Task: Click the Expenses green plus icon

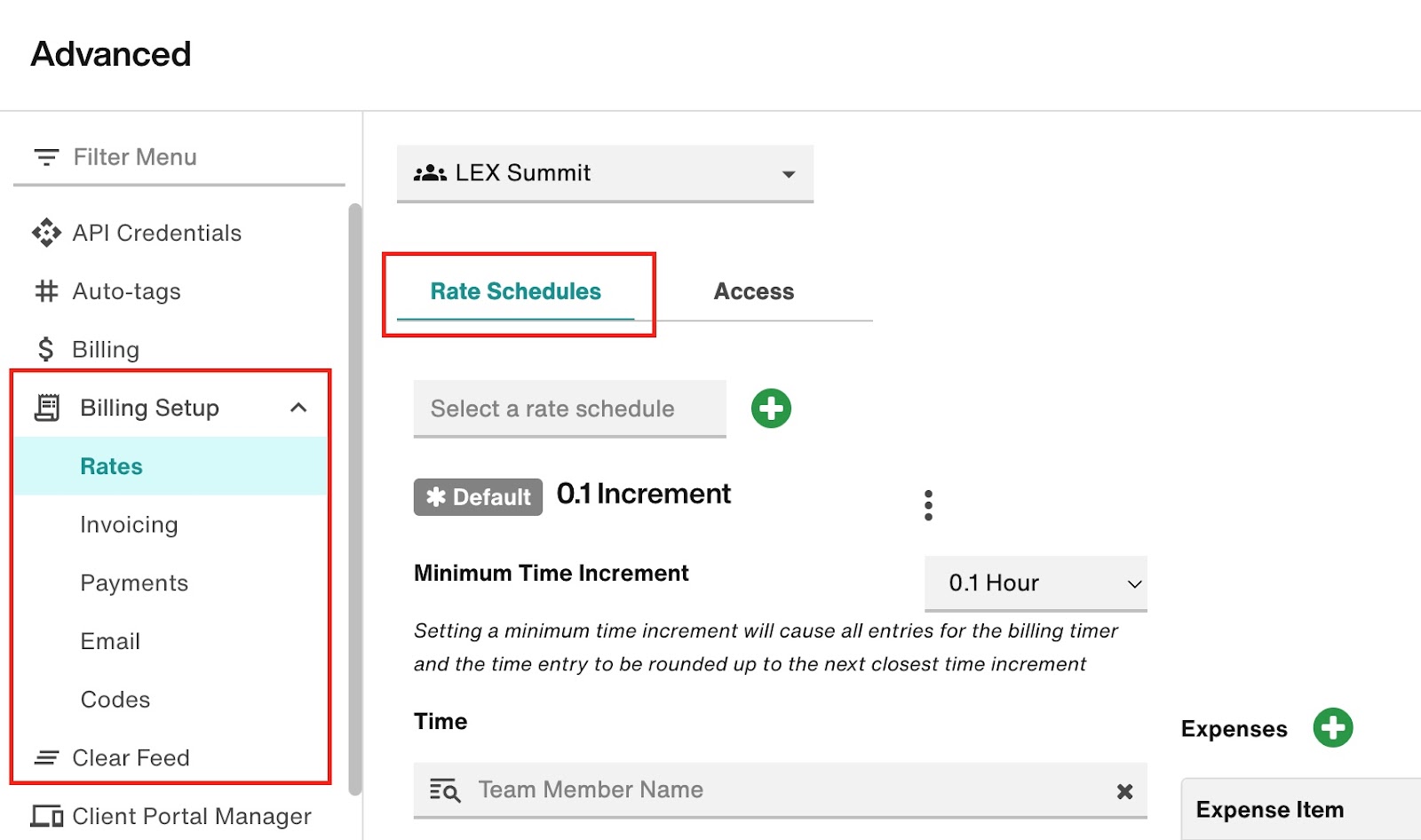Action: pos(1331,727)
